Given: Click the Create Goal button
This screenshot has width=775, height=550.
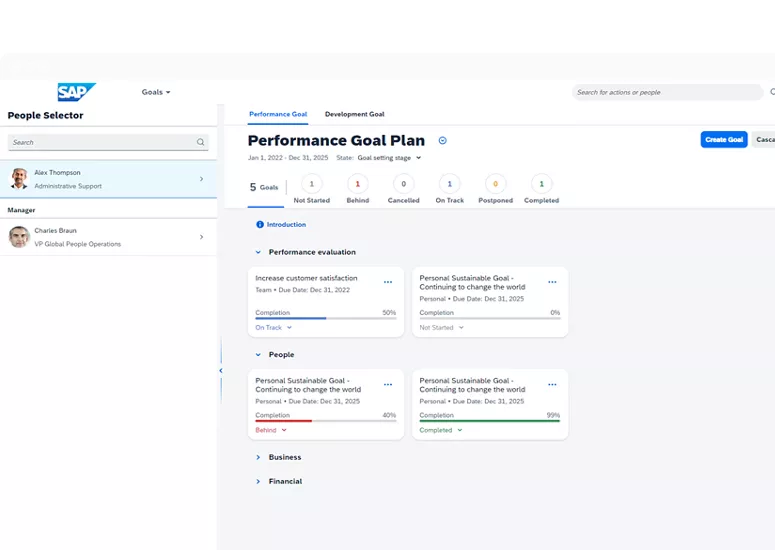Looking at the screenshot, I should [x=723, y=140].
